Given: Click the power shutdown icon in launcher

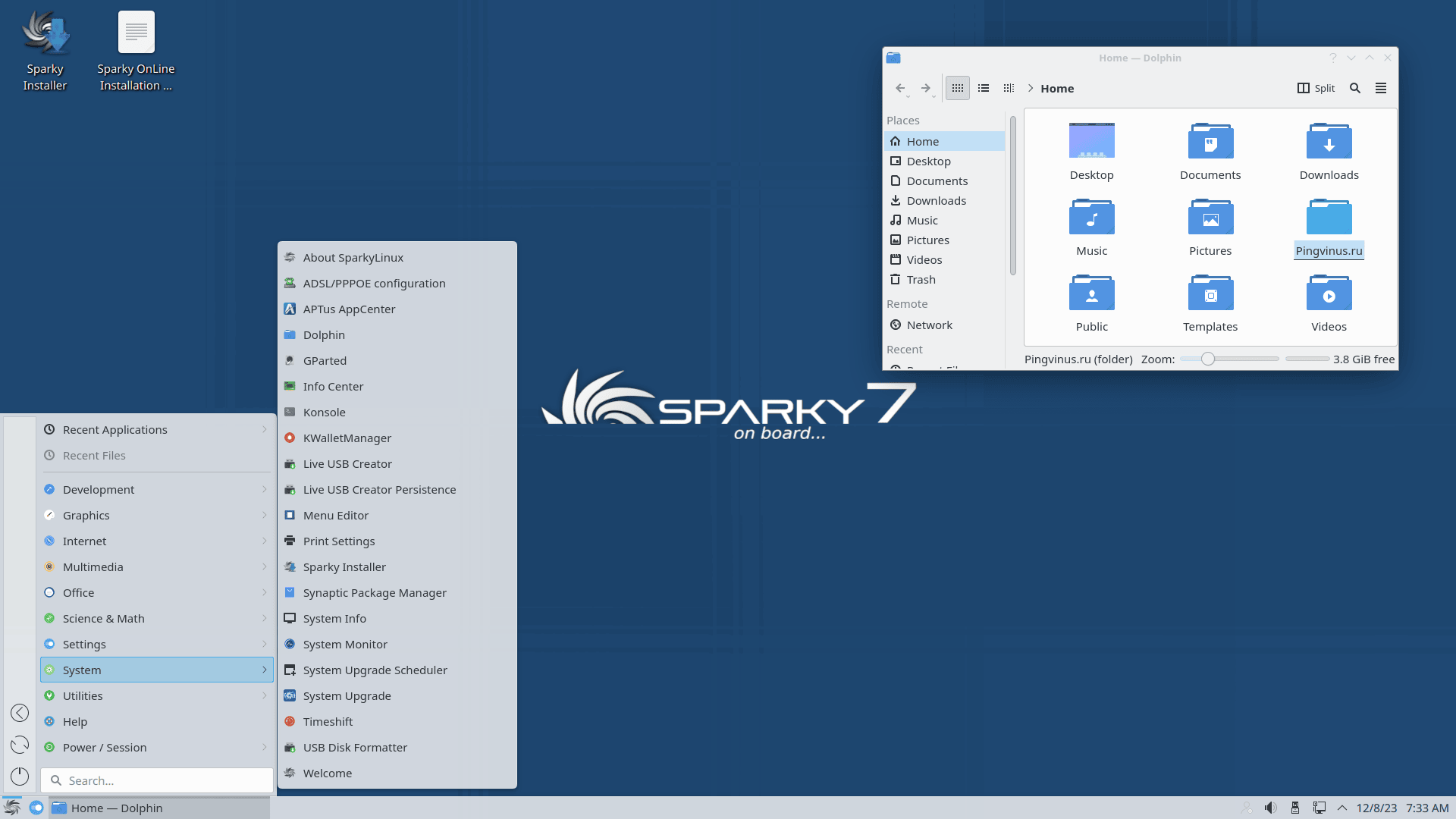Looking at the screenshot, I should (x=20, y=777).
